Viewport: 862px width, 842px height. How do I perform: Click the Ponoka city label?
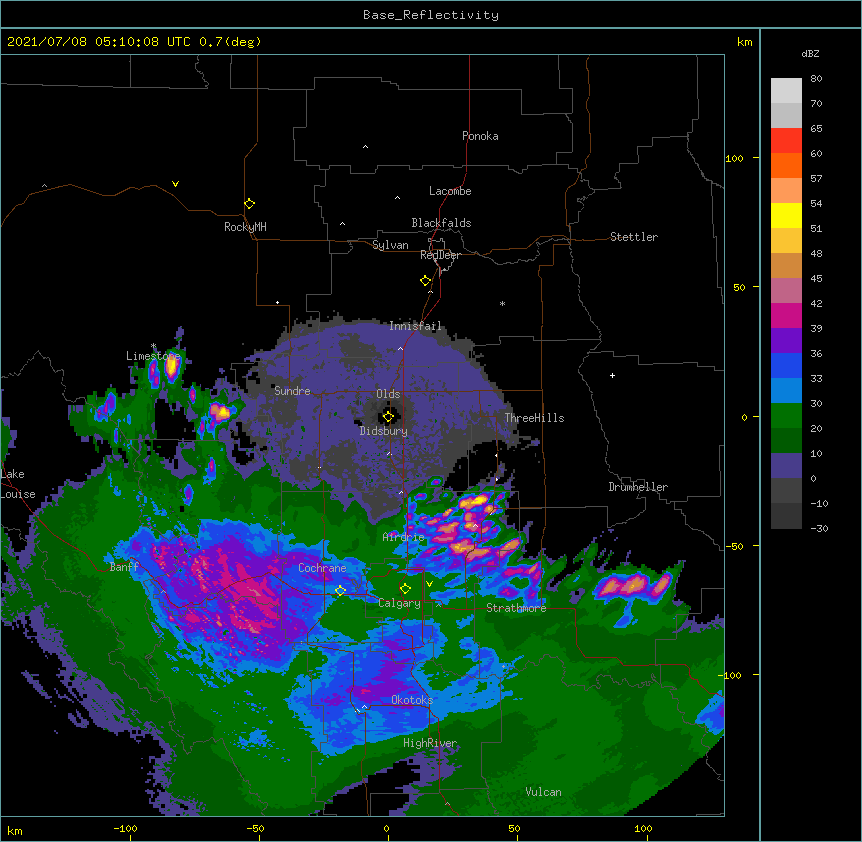[x=480, y=136]
